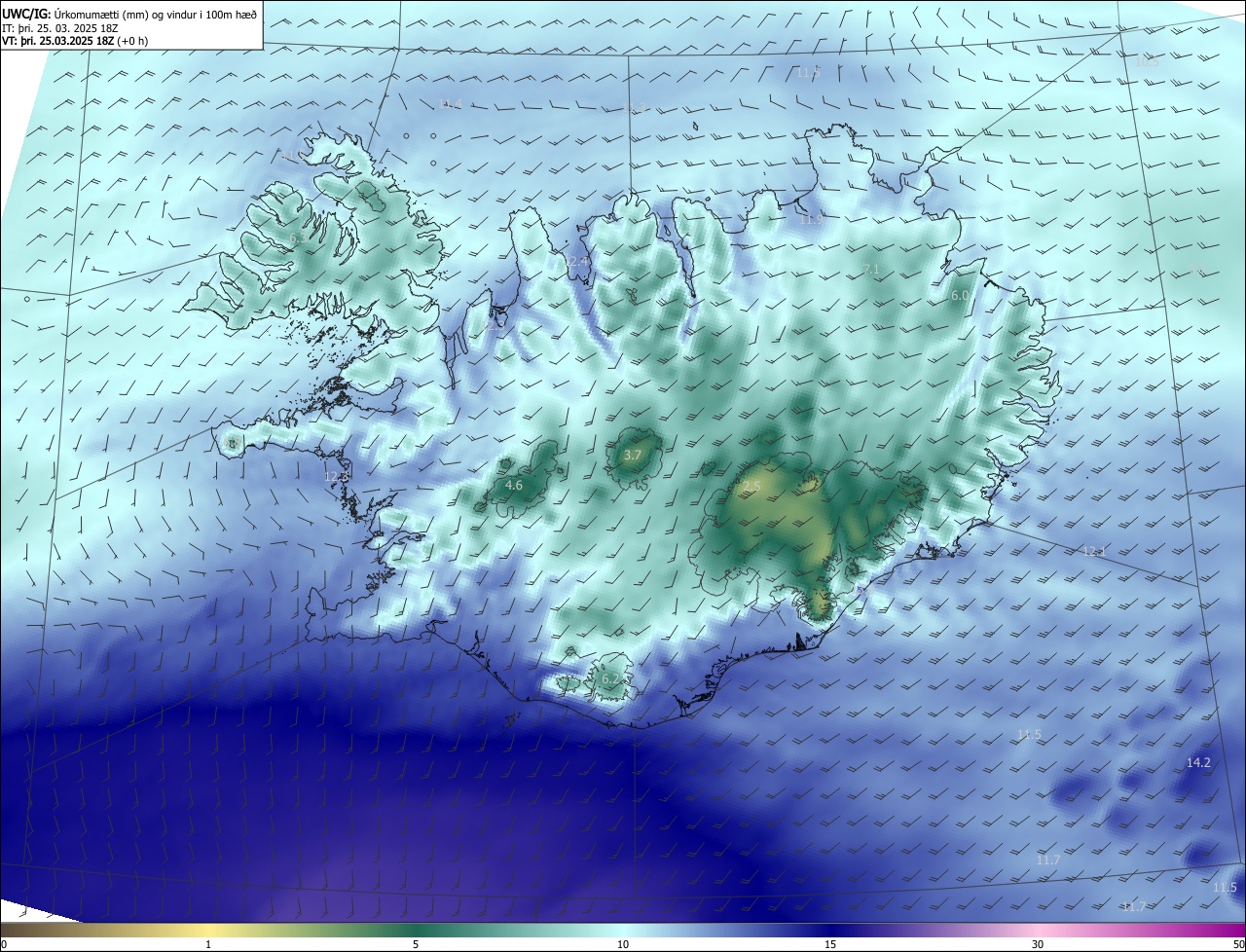Click the 14.2 value in the southeast ocean
Screen dimensions: 1246x952
(1198, 762)
